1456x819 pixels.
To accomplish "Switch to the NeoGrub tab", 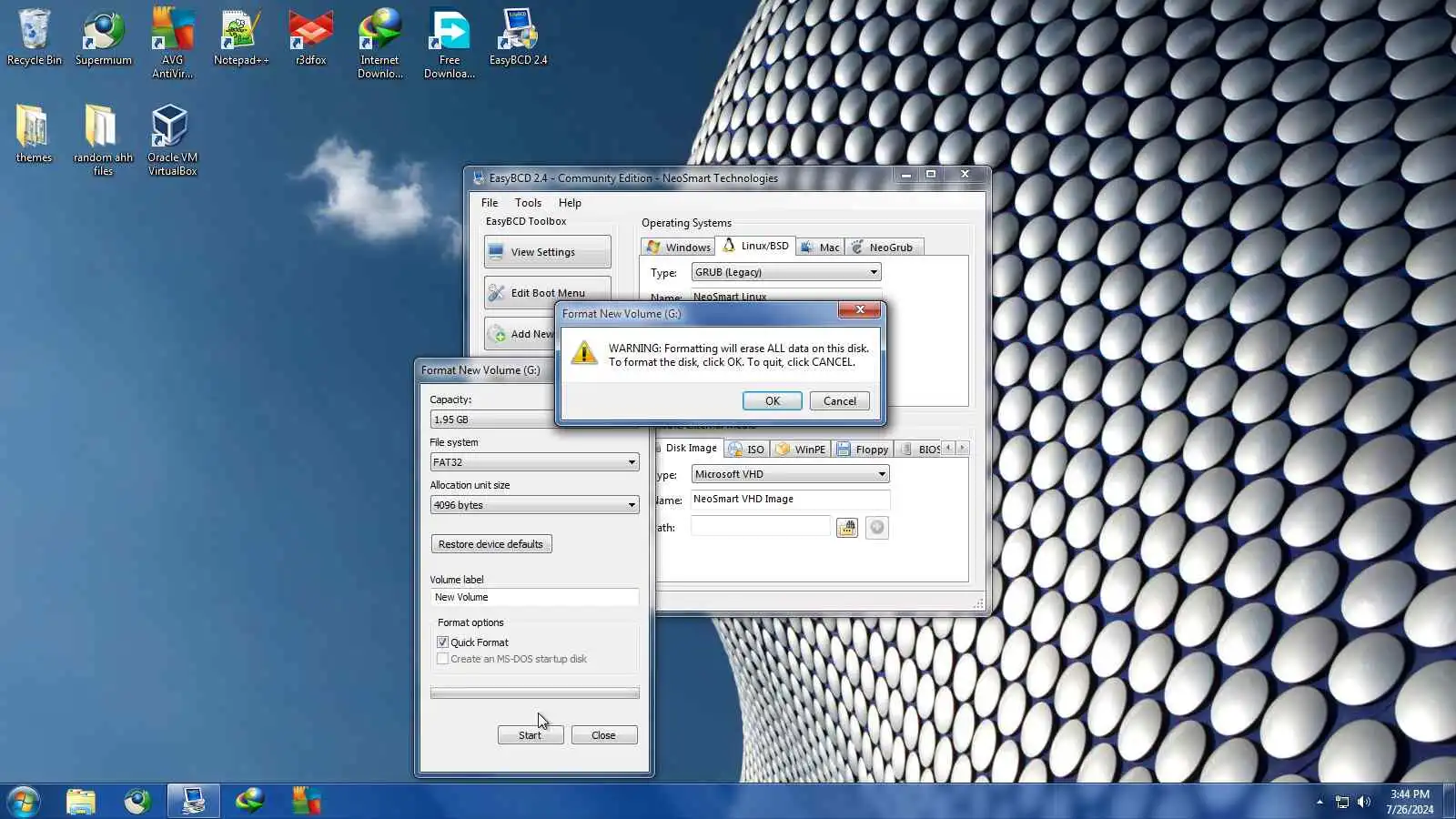I will (x=883, y=248).
